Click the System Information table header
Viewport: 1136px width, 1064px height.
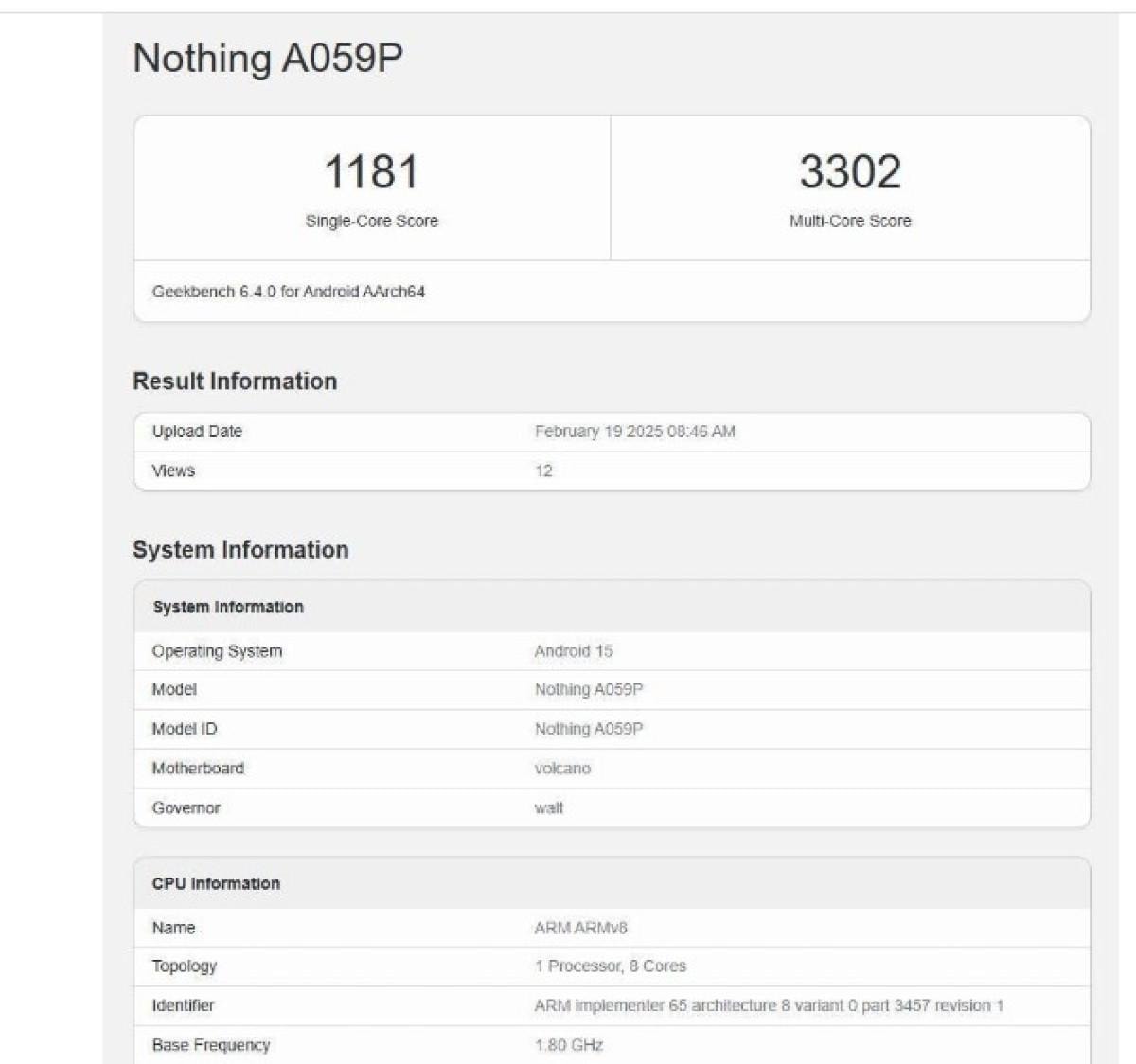[228, 608]
